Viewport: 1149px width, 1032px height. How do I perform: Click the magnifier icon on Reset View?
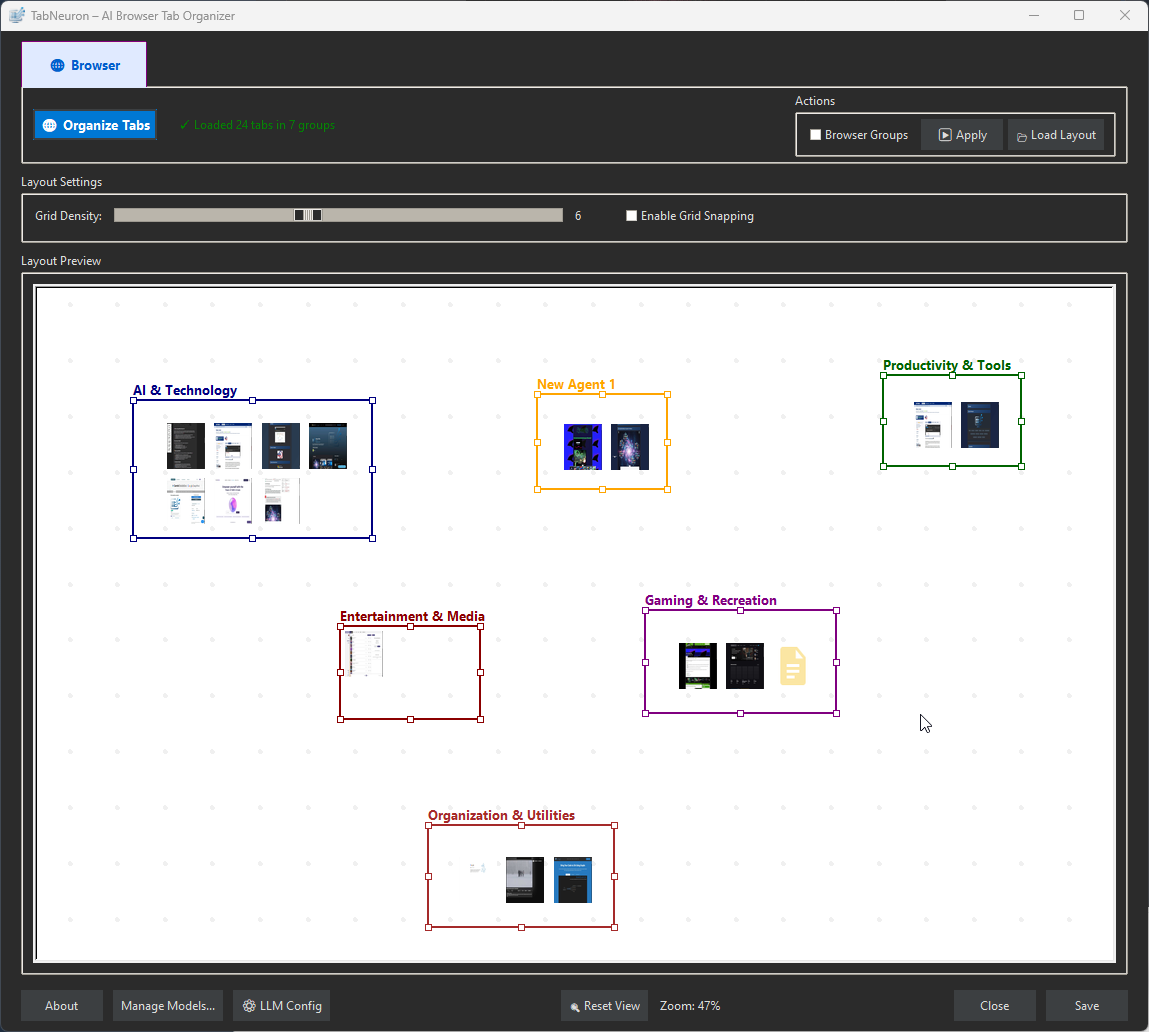point(575,1006)
